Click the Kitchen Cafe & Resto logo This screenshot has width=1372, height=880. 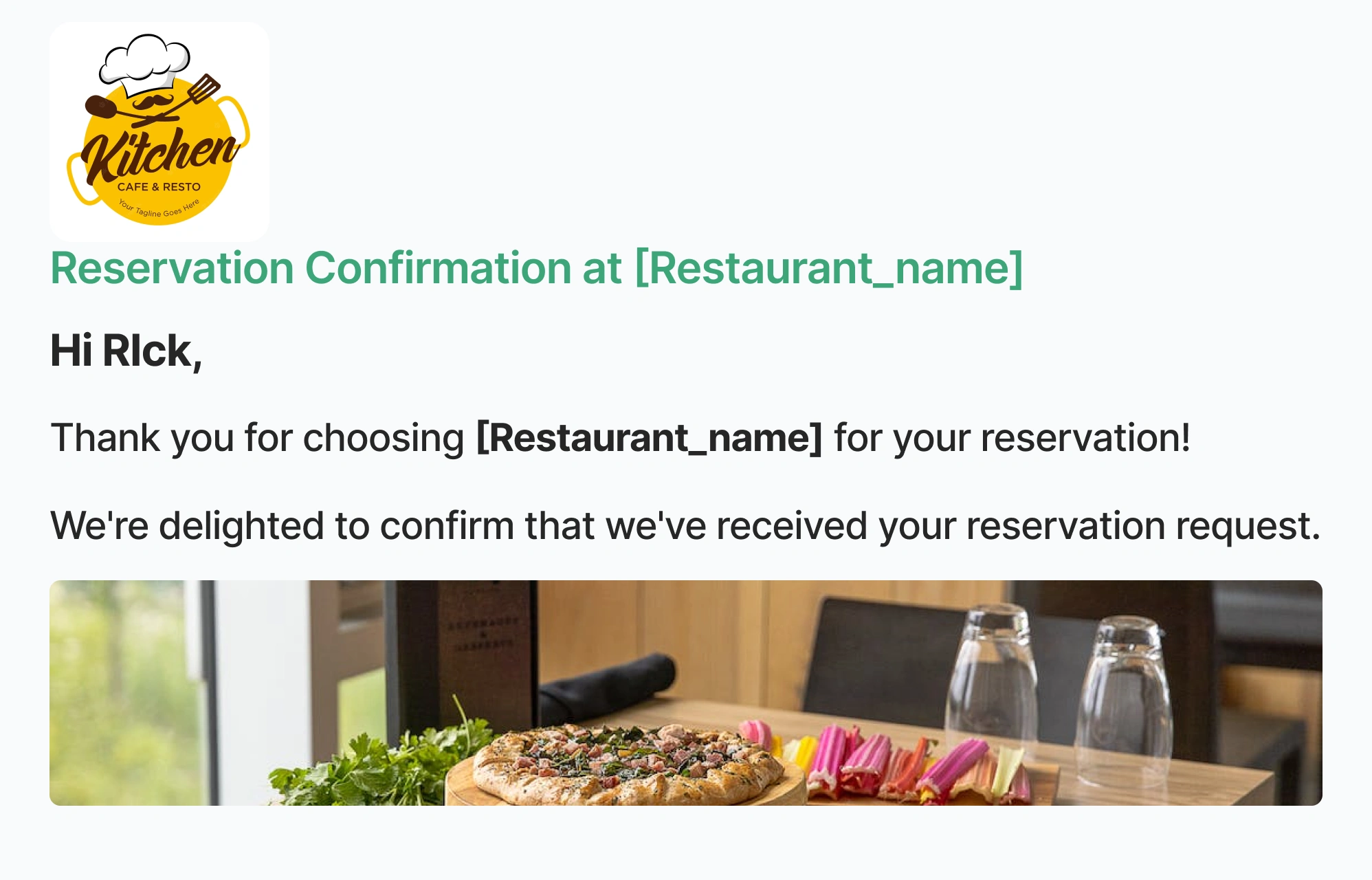click(159, 131)
